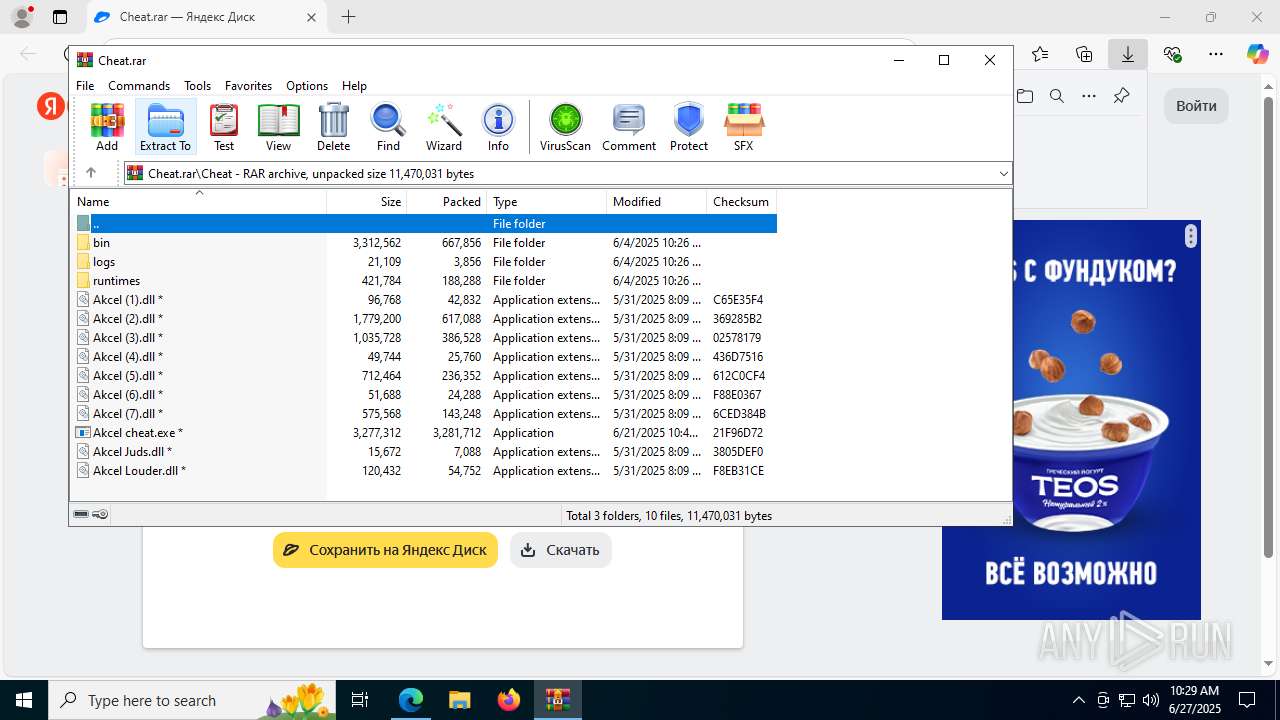Select the parent folder '..' row
The width and height of the screenshot is (1280, 720).
(x=425, y=223)
